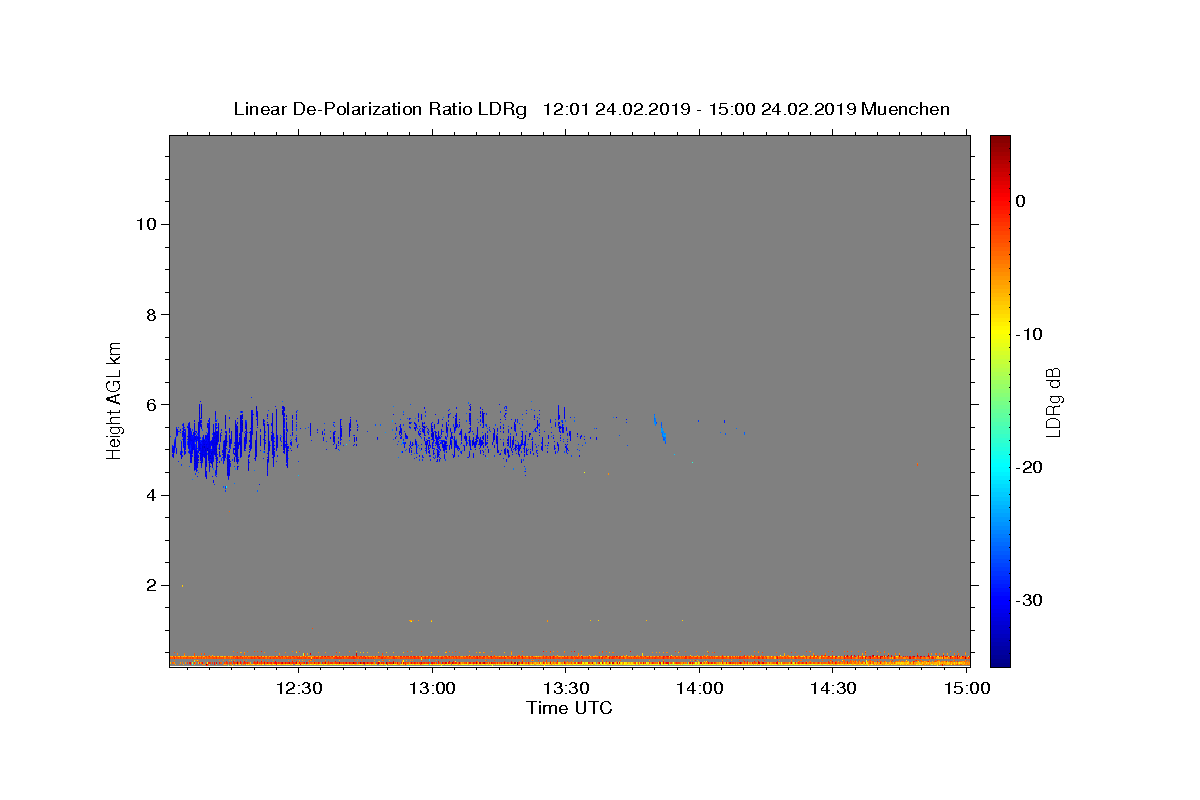Click the plot title 'Linear De-Polarization Ratio LDRg'
The width and height of the screenshot is (1200, 800).
[x=380, y=109]
